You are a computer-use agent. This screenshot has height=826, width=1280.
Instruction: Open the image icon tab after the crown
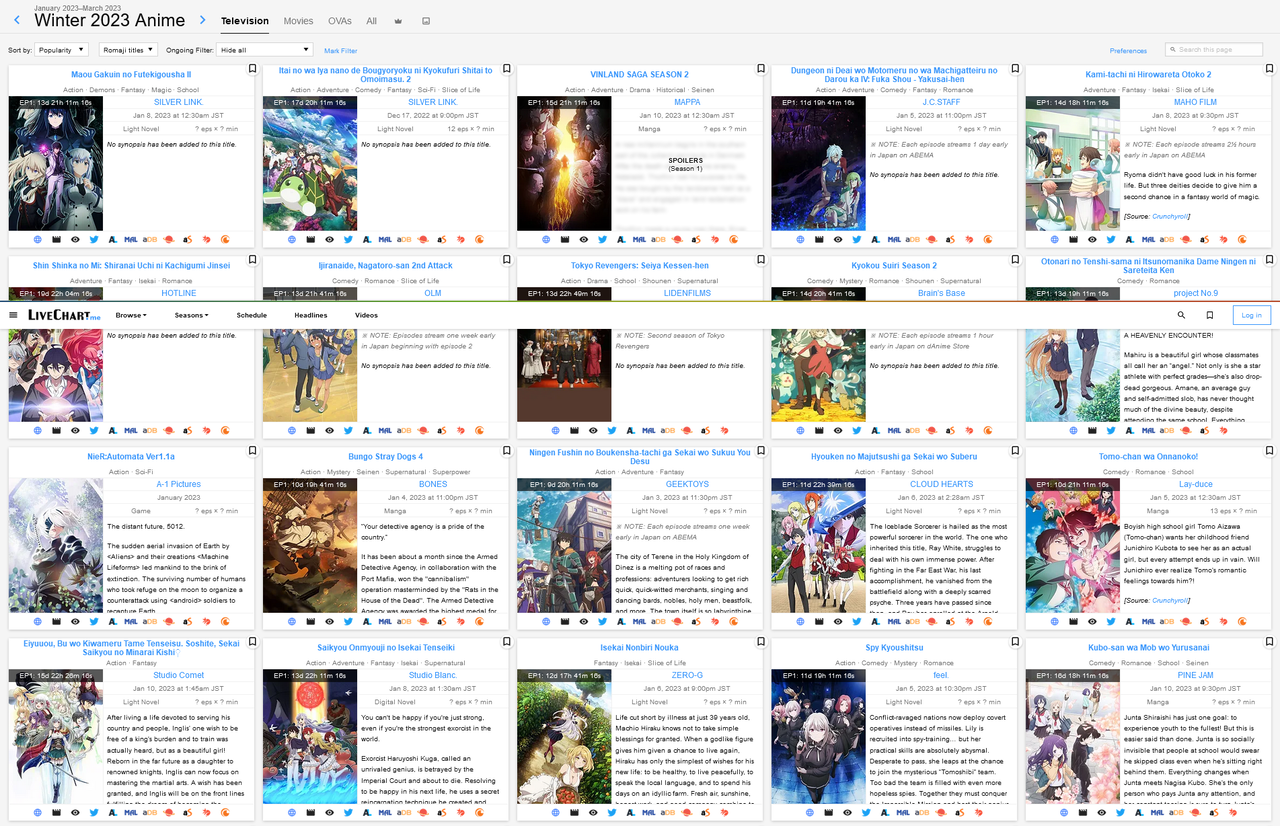coord(427,21)
